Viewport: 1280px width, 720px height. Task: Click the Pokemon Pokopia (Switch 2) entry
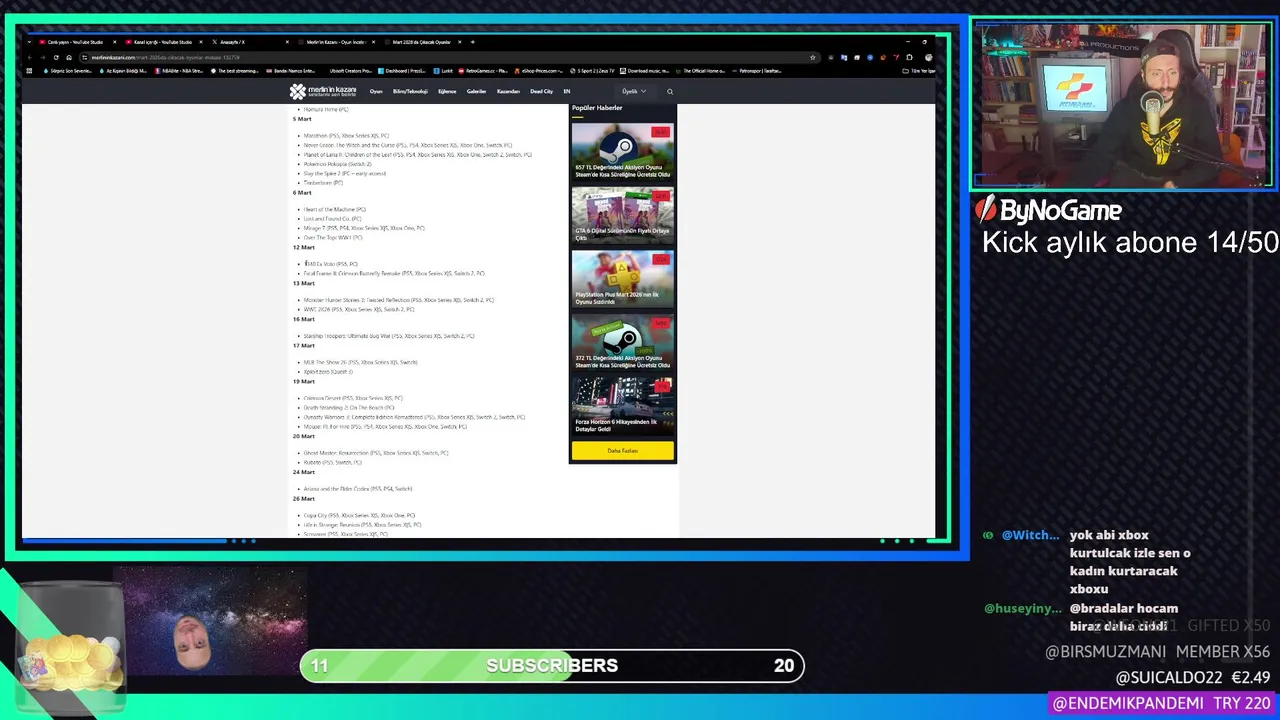point(337,164)
